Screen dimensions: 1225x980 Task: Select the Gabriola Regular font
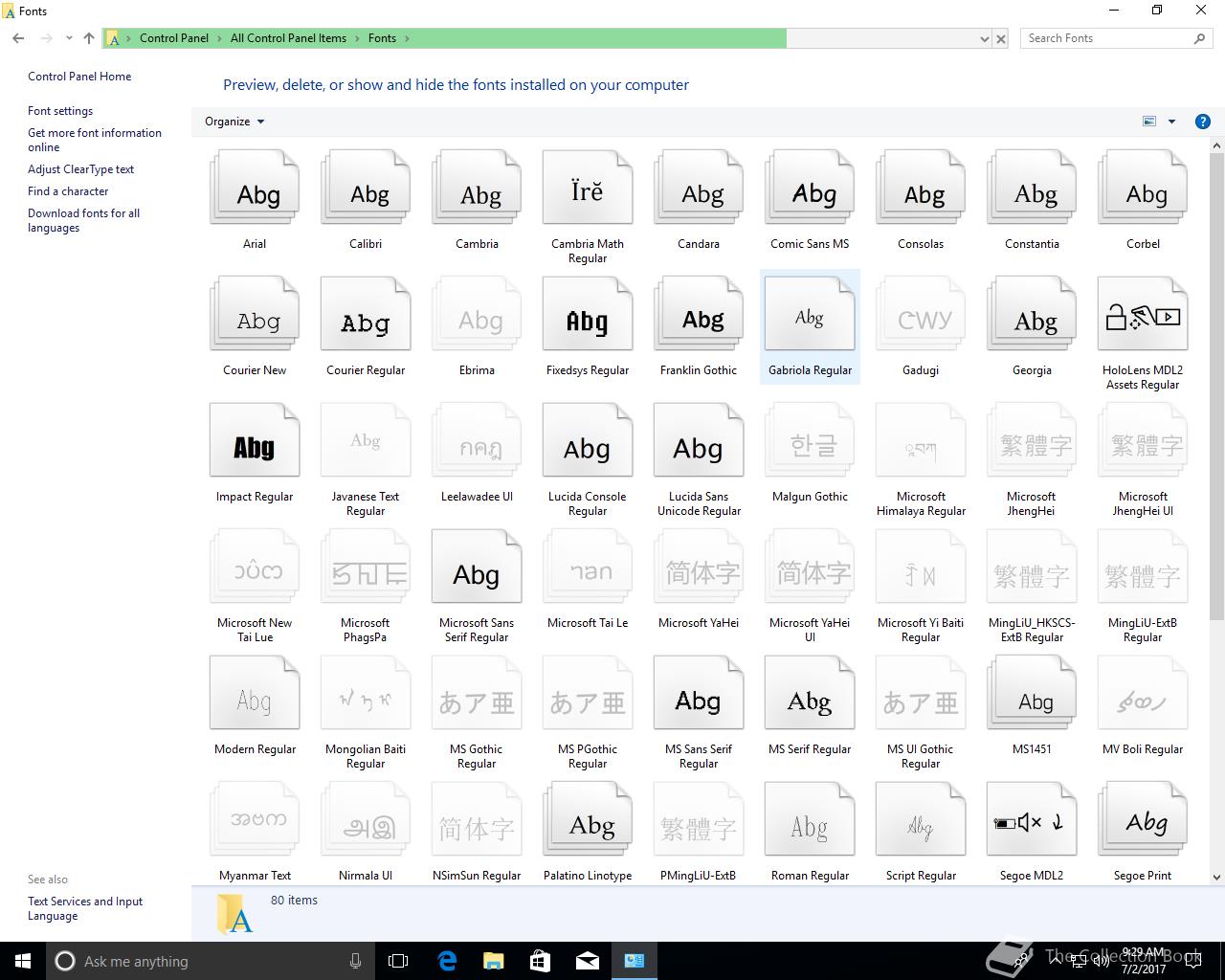(810, 326)
